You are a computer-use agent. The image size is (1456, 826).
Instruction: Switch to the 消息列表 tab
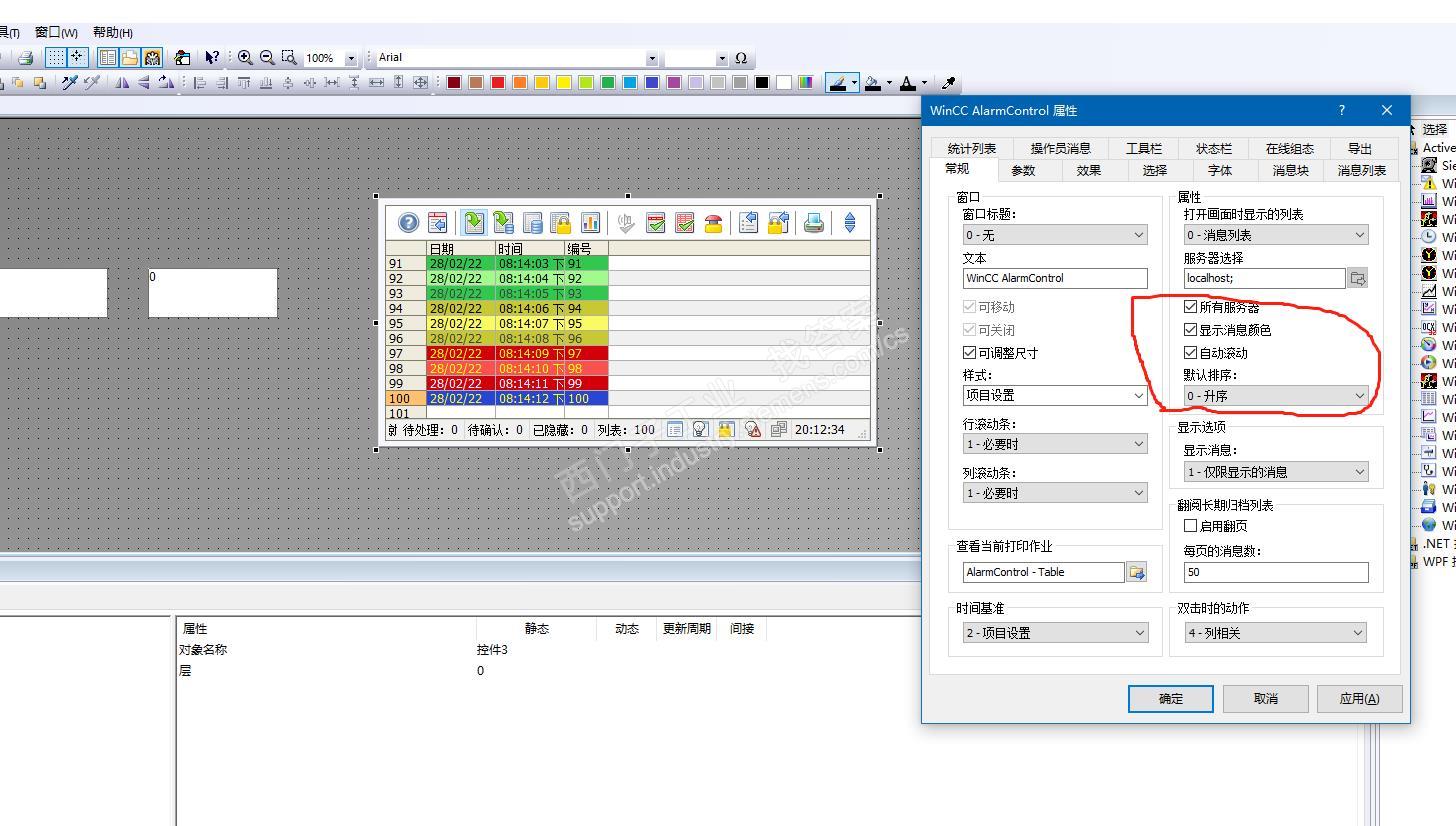click(1362, 171)
